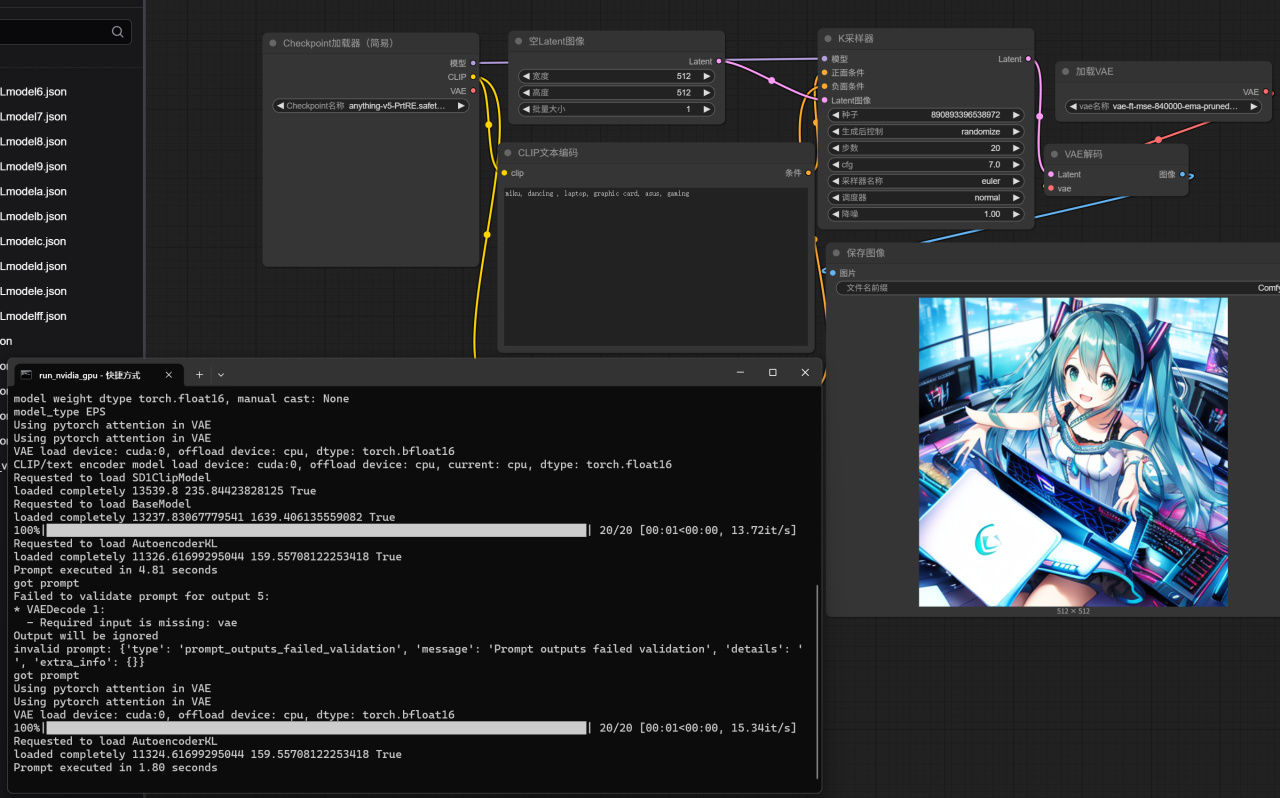1280x798 pixels.
Task: Click the 加载VAE node collapse dot
Action: (x=1064, y=71)
